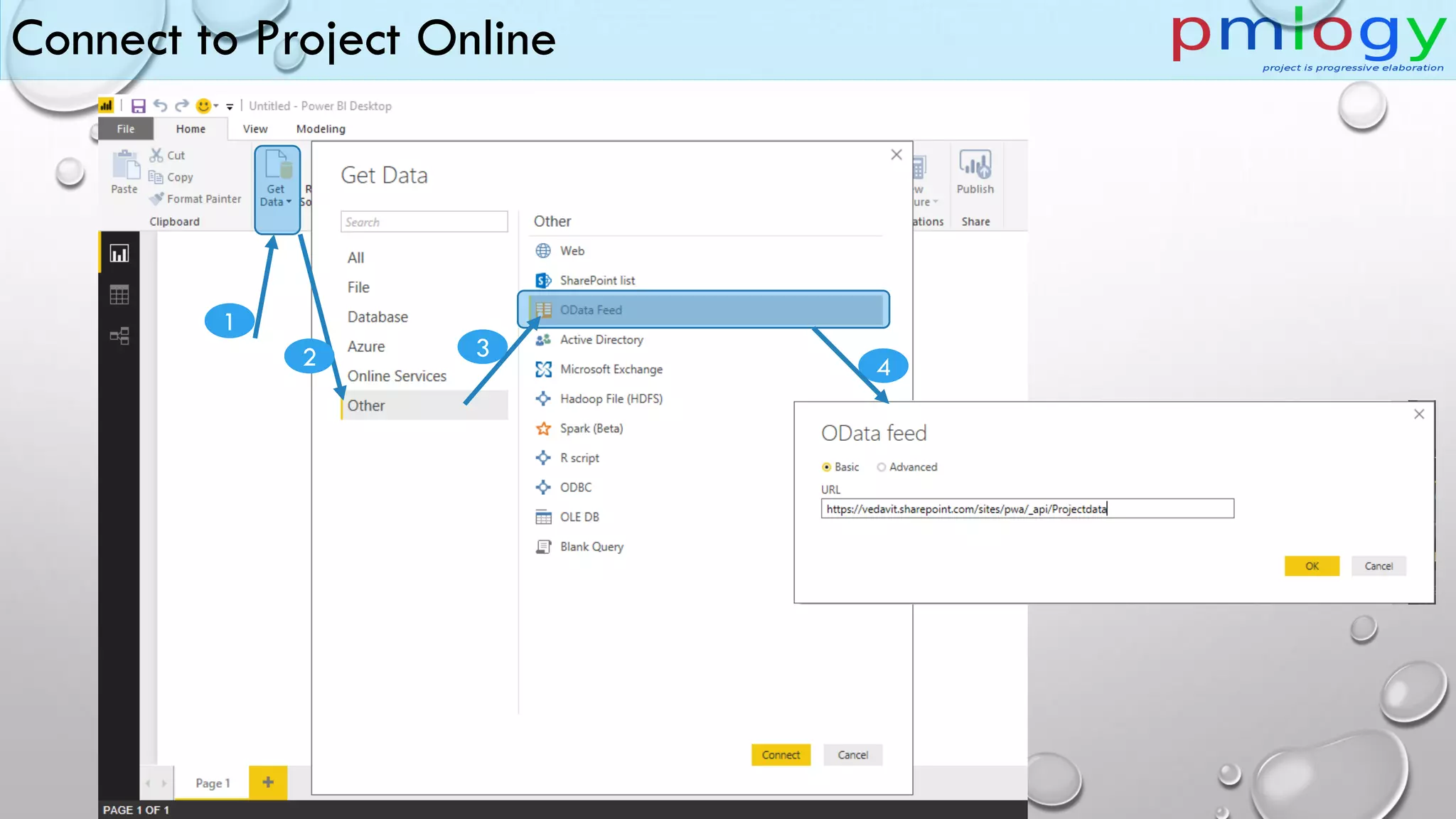This screenshot has width=1456, height=819.
Task: Select the Database category
Action: [378, 317]
